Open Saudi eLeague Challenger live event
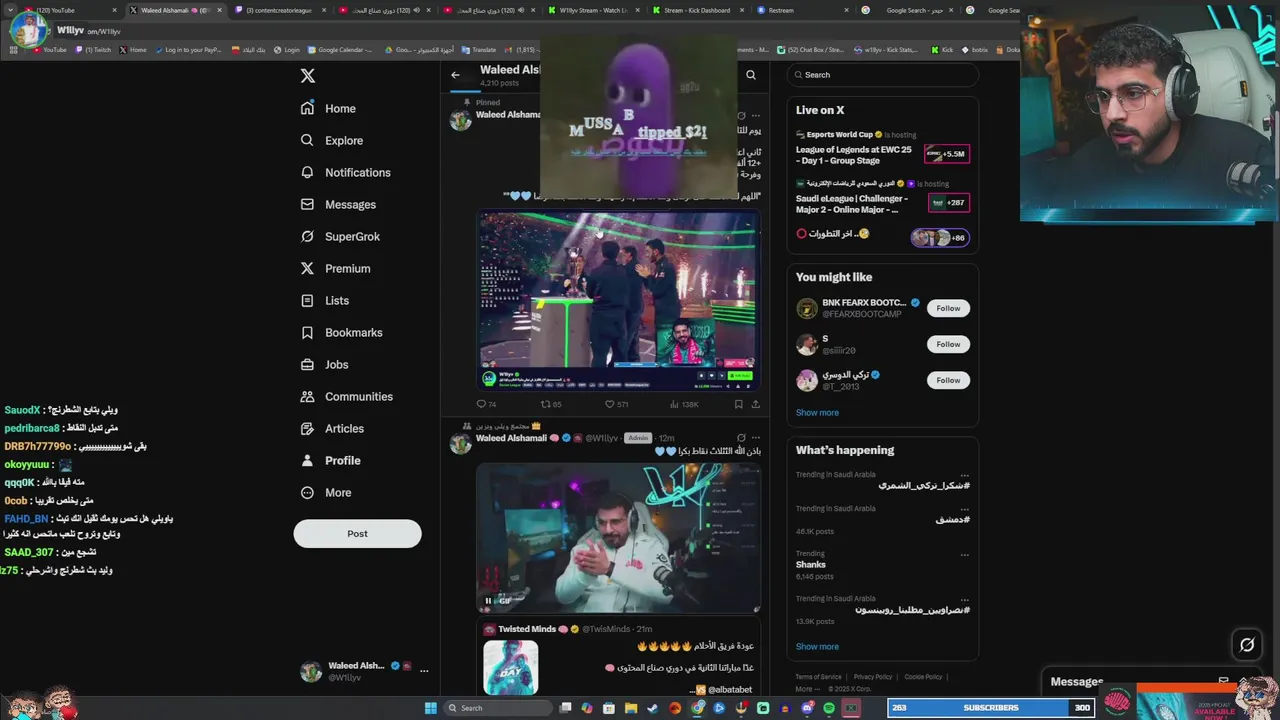 (882, 197)
